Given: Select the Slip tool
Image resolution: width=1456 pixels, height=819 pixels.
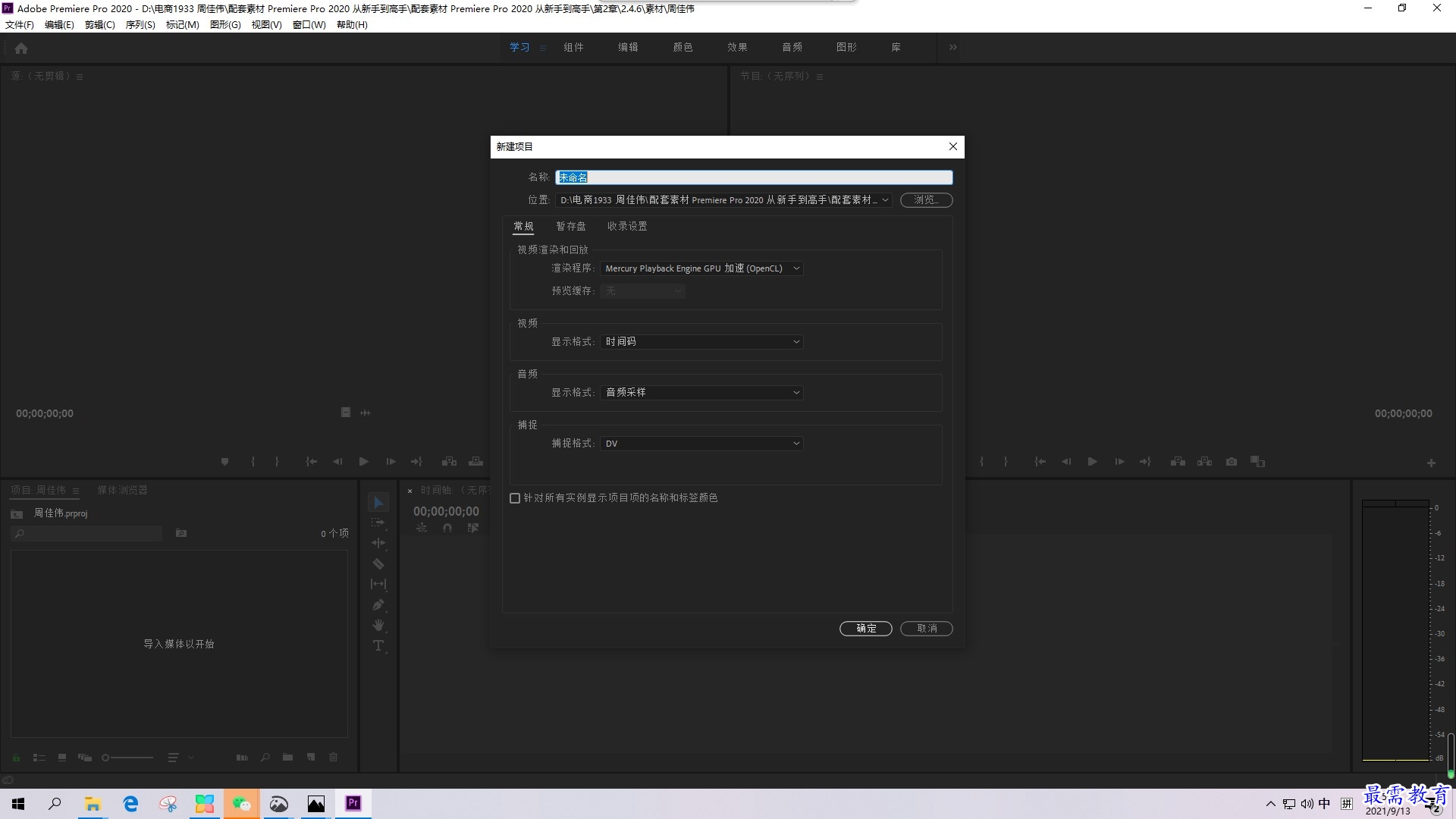Looking at the screenshot, I should [378, 585].
